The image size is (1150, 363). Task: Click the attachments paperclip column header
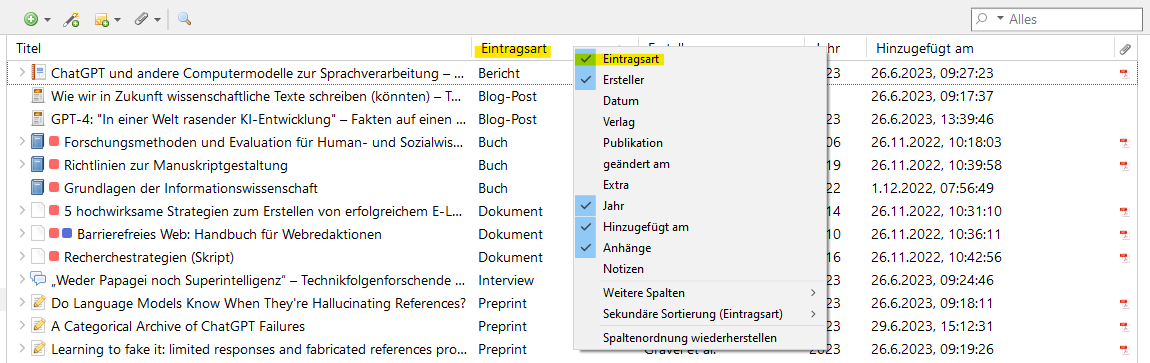[1125, 49]
